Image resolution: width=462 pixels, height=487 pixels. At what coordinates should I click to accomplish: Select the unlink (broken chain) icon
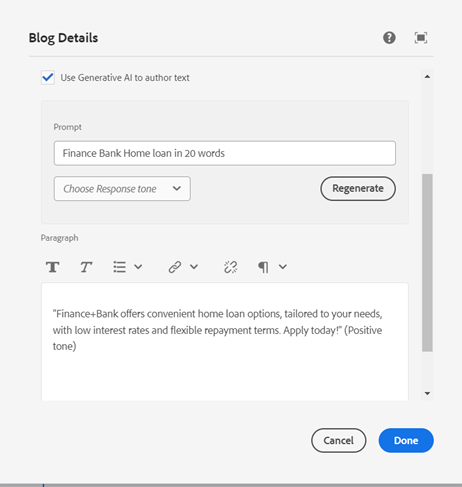[230, 267]
